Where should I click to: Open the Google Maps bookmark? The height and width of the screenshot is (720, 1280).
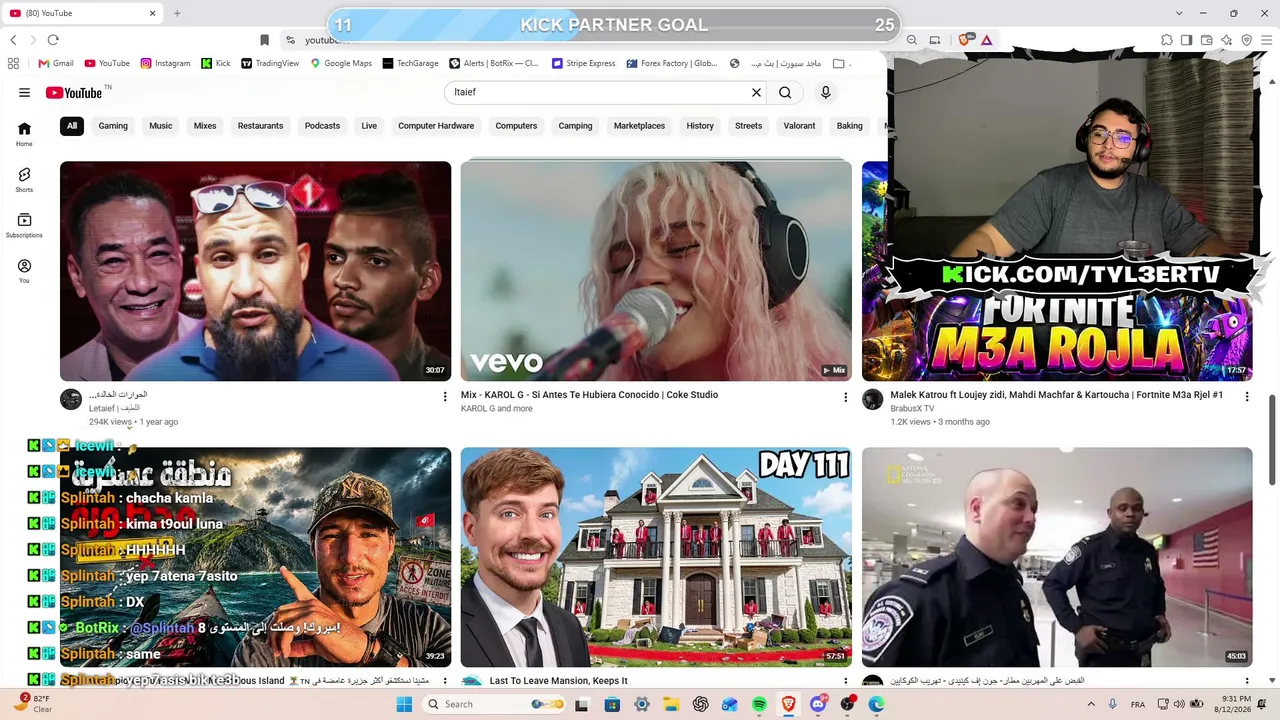click(x=341, y=63)
